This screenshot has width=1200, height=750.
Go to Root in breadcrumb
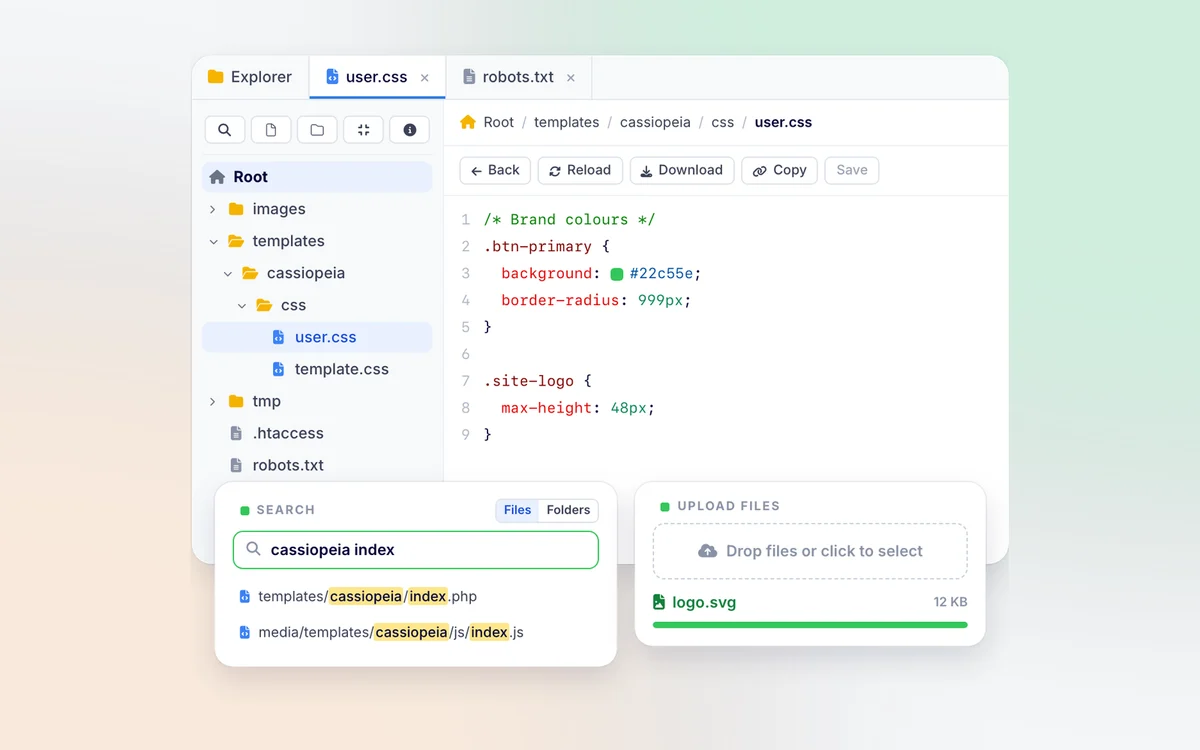(x=498, y=122)
